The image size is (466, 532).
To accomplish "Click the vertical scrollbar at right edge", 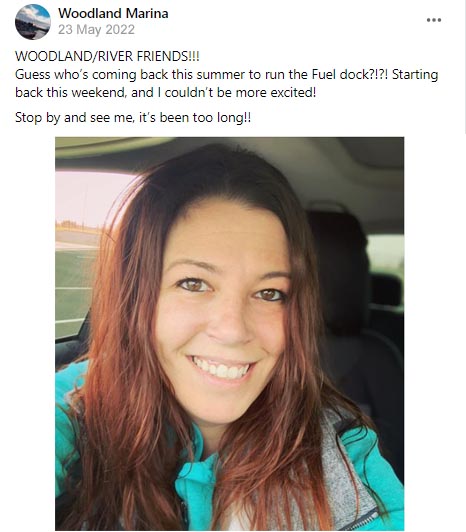I will click(x=465, y=68).
